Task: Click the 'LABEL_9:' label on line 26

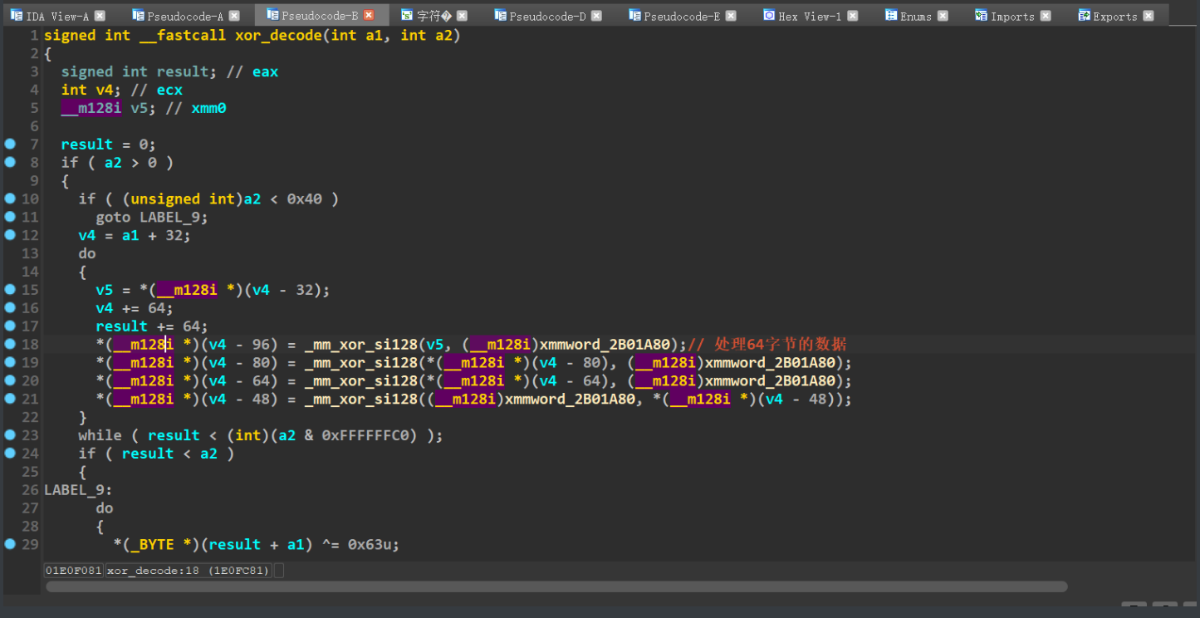Action: (x=78, y=490)
